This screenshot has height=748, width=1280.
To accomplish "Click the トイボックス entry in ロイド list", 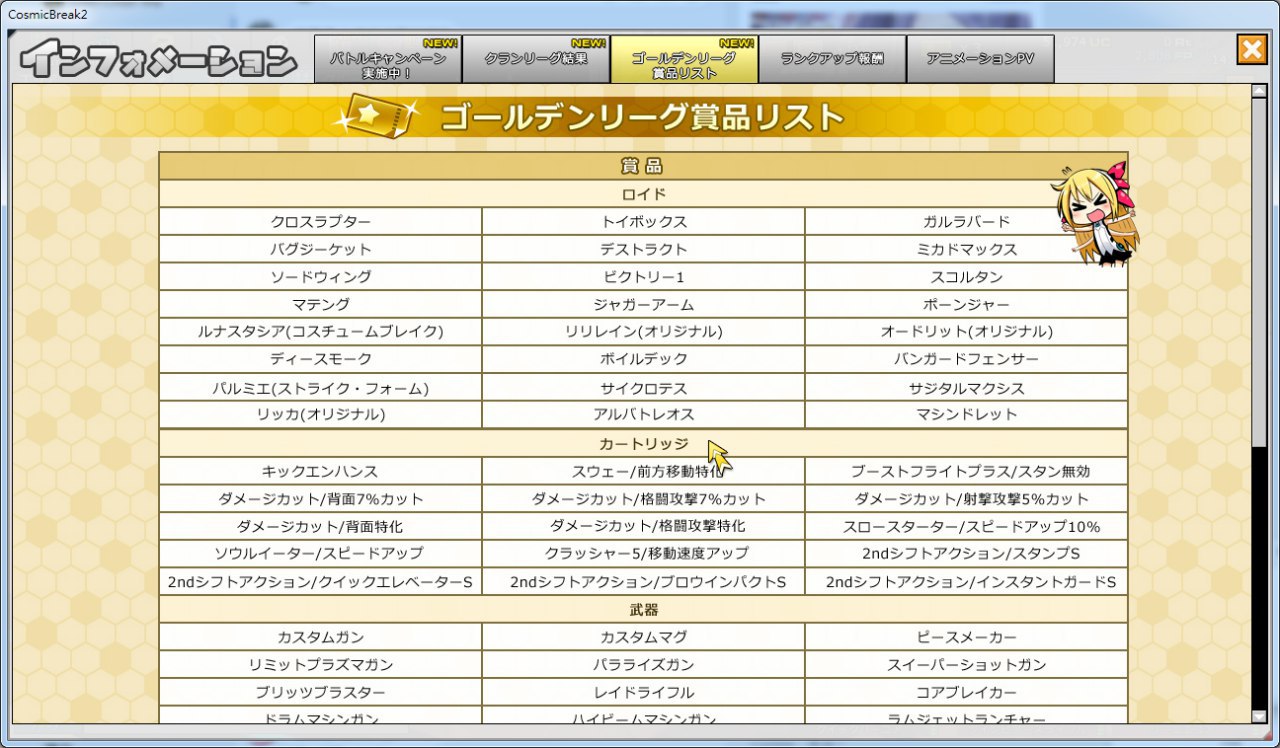I will tap(643, 222).
